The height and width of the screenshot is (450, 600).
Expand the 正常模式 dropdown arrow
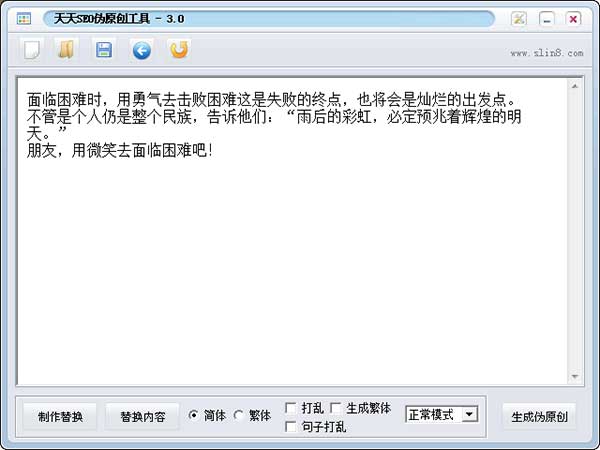(x=470, y=414)
